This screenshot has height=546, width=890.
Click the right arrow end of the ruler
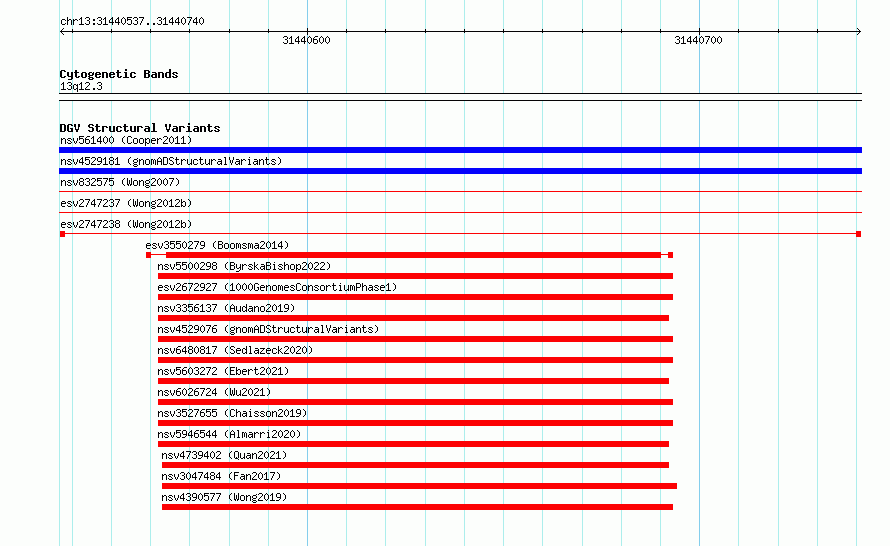pyautogui.click(x=858, y=32)
